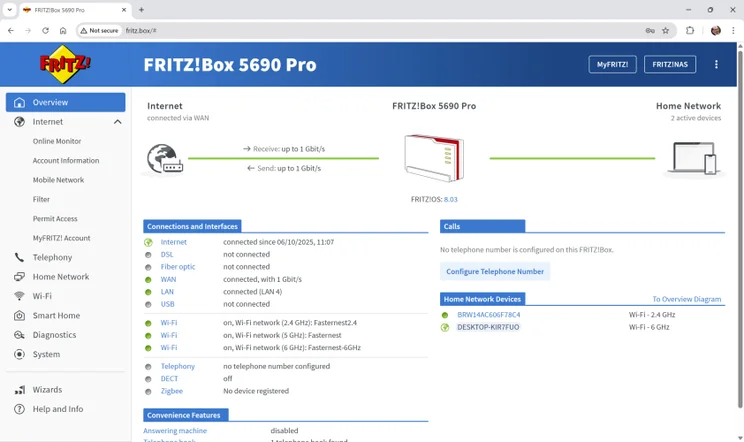Image resolution: width=744 pixels, height=442 pixels.
Task: Open the DESKTOP-KIR7FUO device link
Action: [x=488, y=327]
